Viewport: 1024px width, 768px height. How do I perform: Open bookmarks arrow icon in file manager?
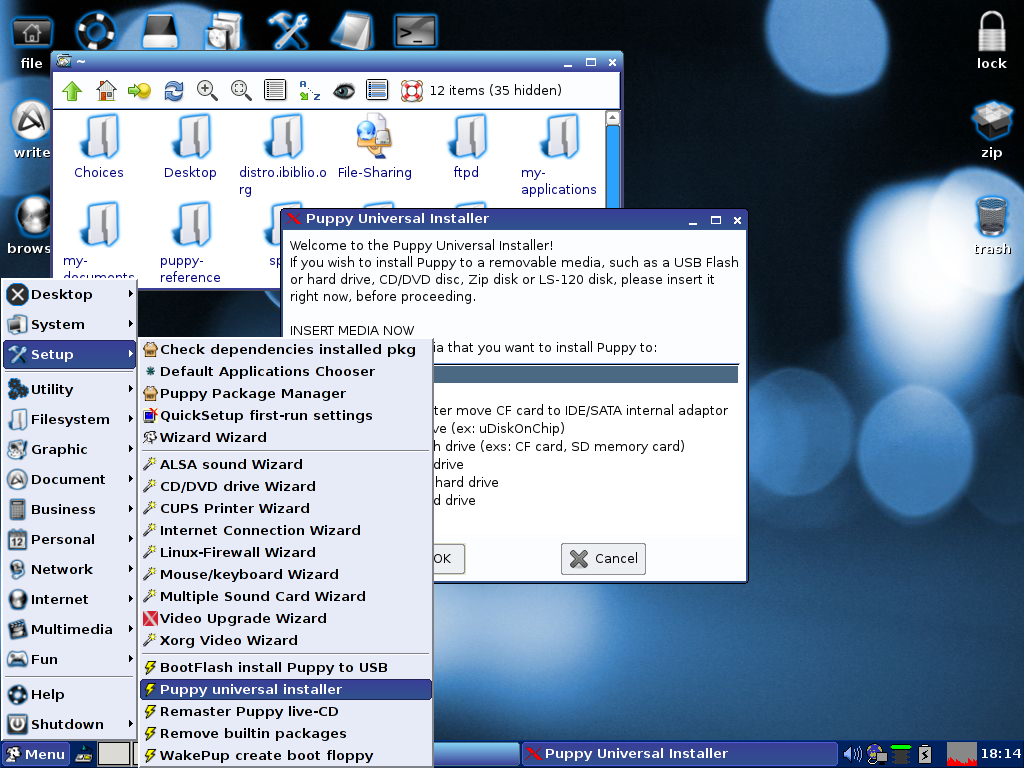[140, 90]
